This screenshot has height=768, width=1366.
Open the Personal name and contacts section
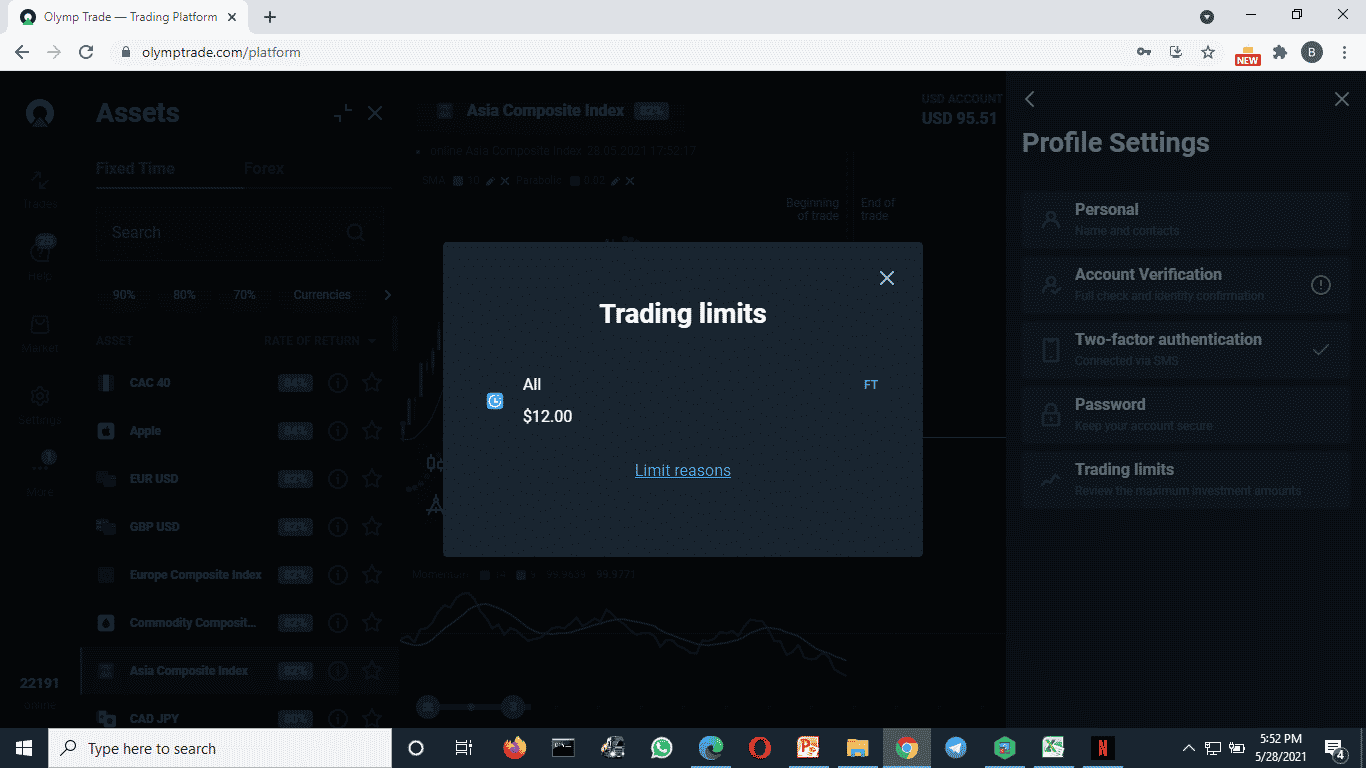click(x=1186, y=219)
